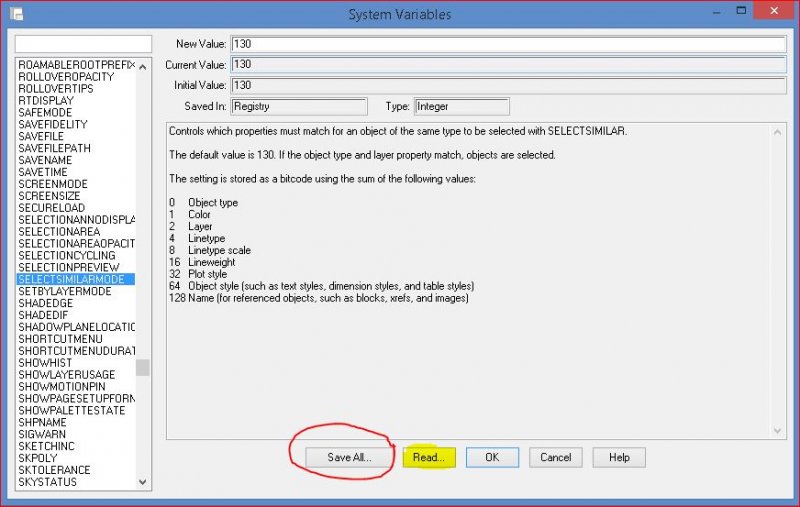Click the Type Integer field

(462, 107)
